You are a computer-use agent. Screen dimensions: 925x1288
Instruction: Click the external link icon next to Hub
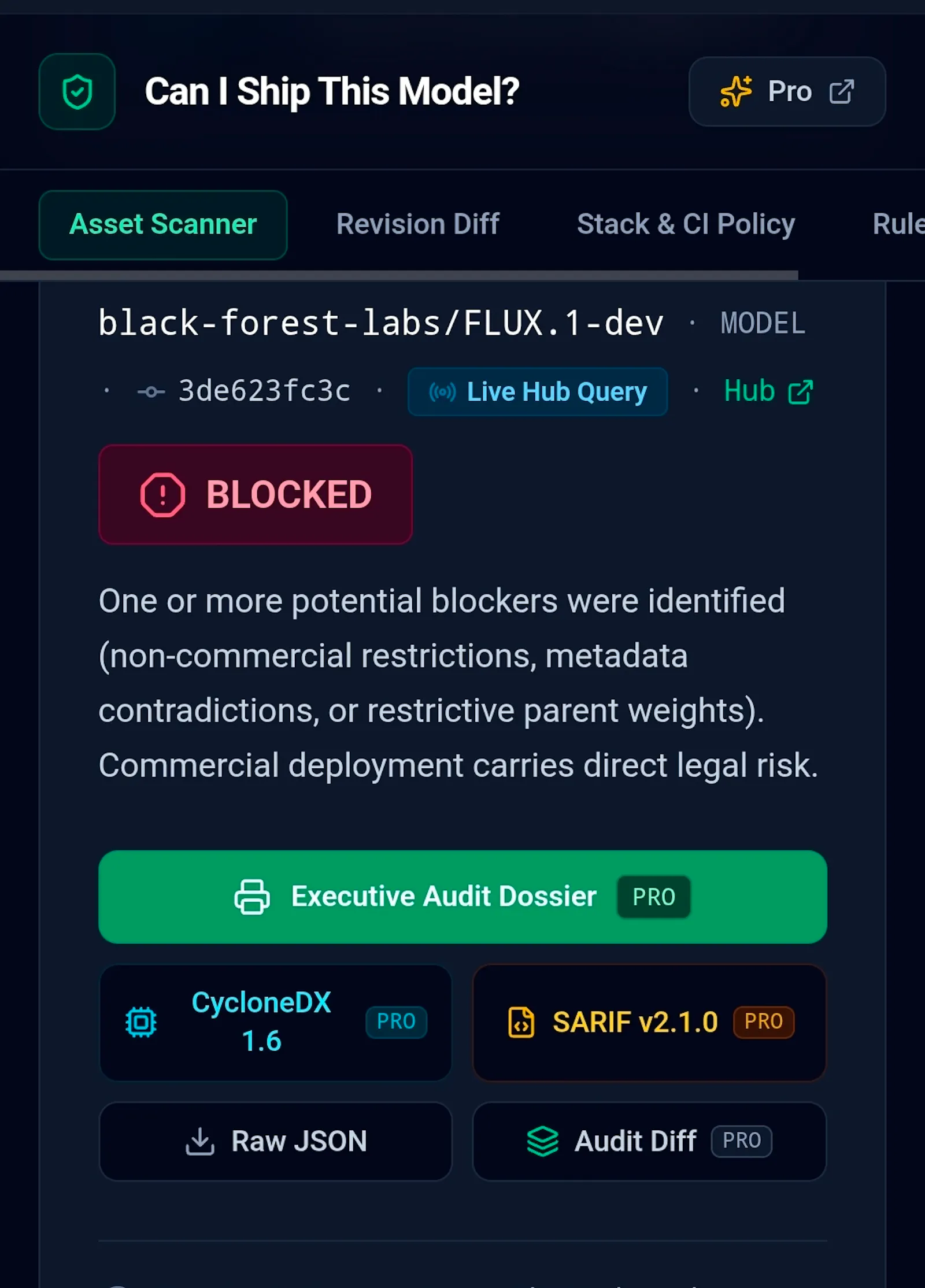pyautogui.click(x=801, y=392)
